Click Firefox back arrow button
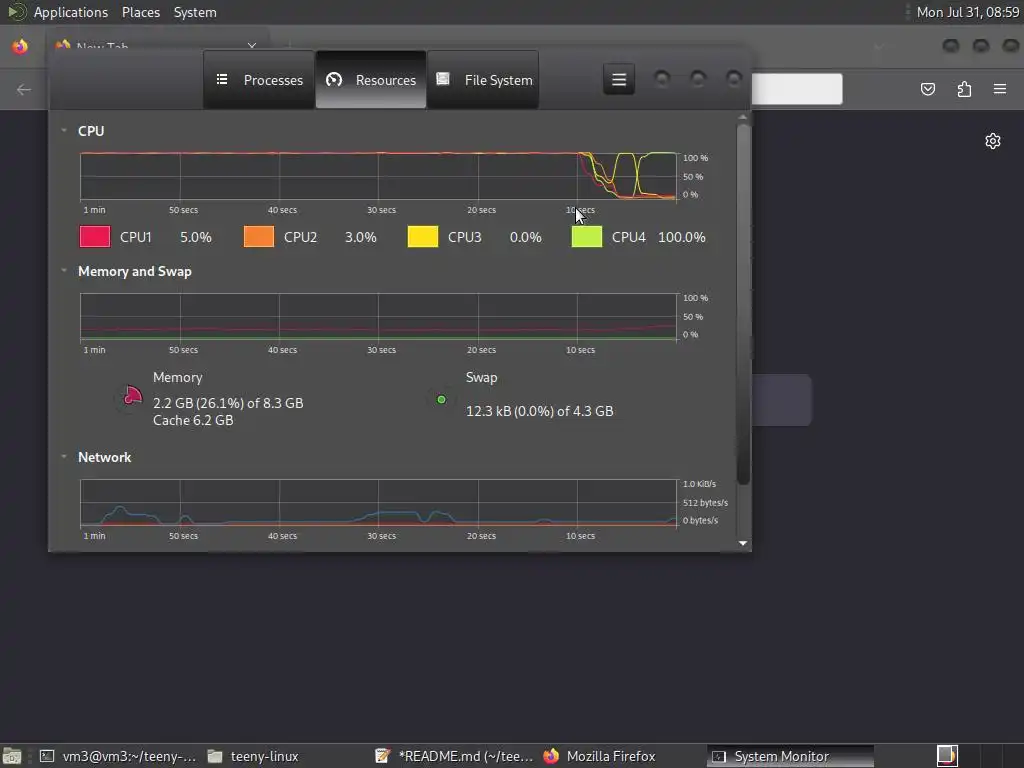Viewport: 1024px width, 768px height. click(x=24, y=89)
